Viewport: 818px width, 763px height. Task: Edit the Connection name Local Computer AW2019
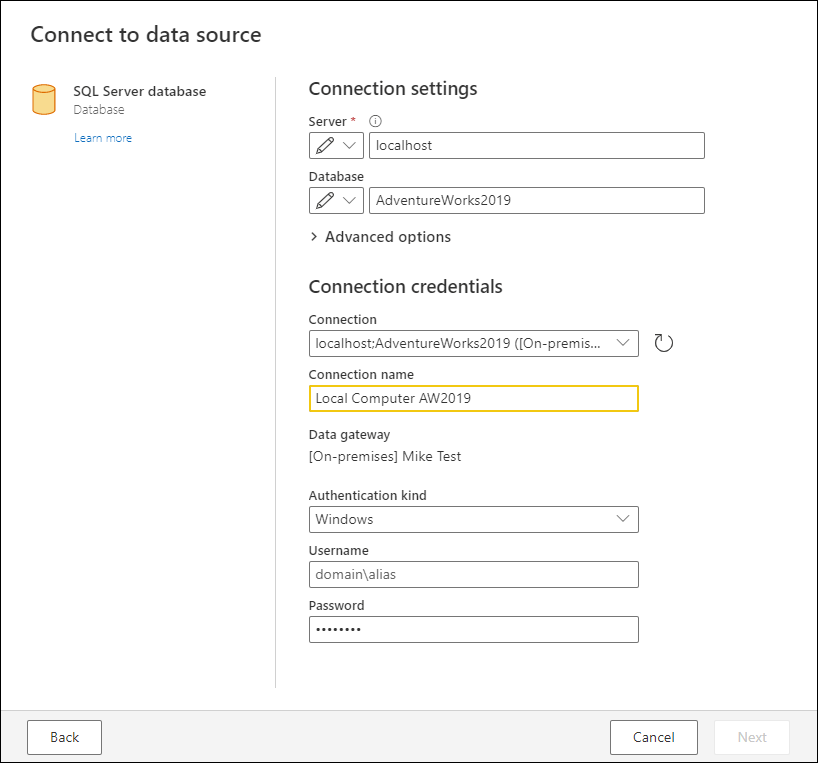click(473, 398)
